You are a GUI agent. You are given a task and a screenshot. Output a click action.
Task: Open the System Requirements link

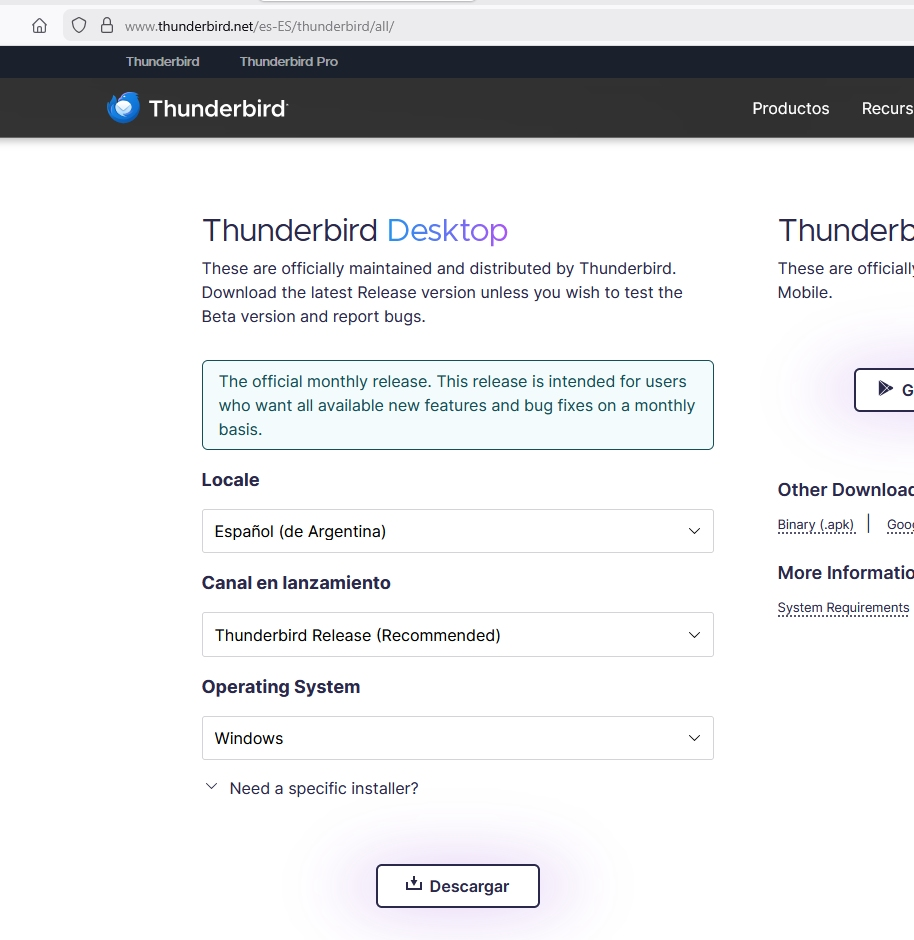coord(843,608)
